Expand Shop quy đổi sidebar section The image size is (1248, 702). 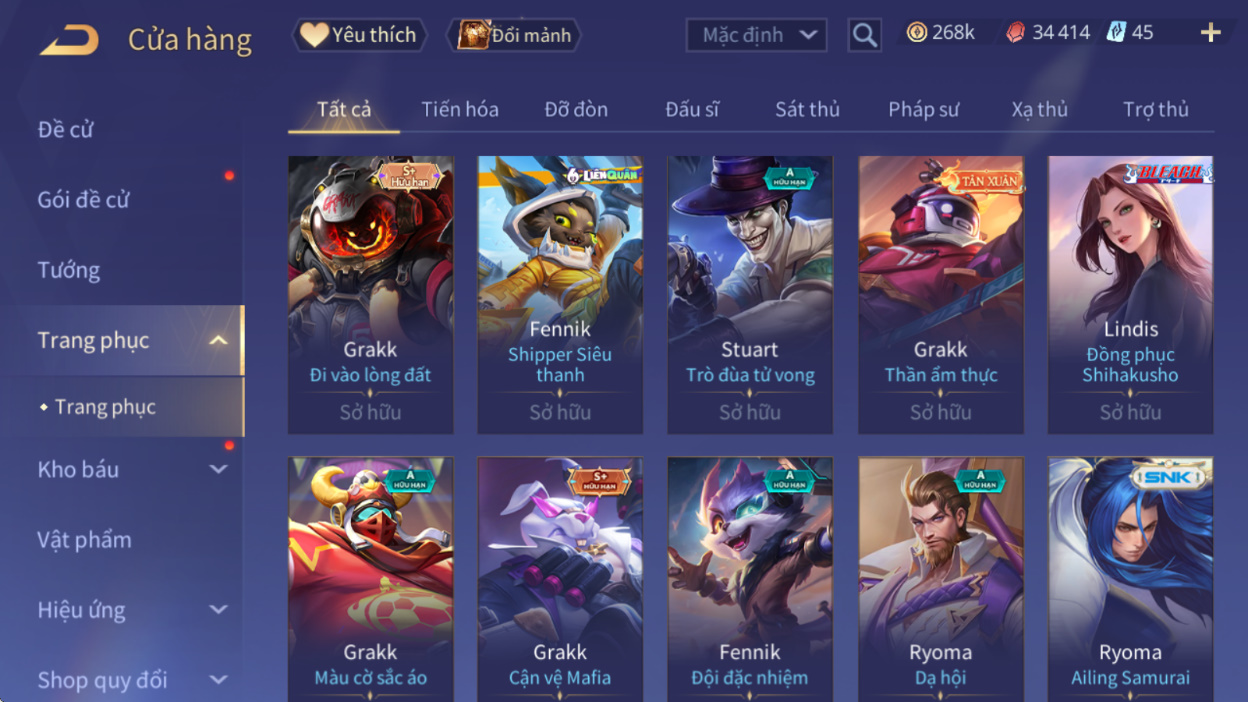coord(218,680)
